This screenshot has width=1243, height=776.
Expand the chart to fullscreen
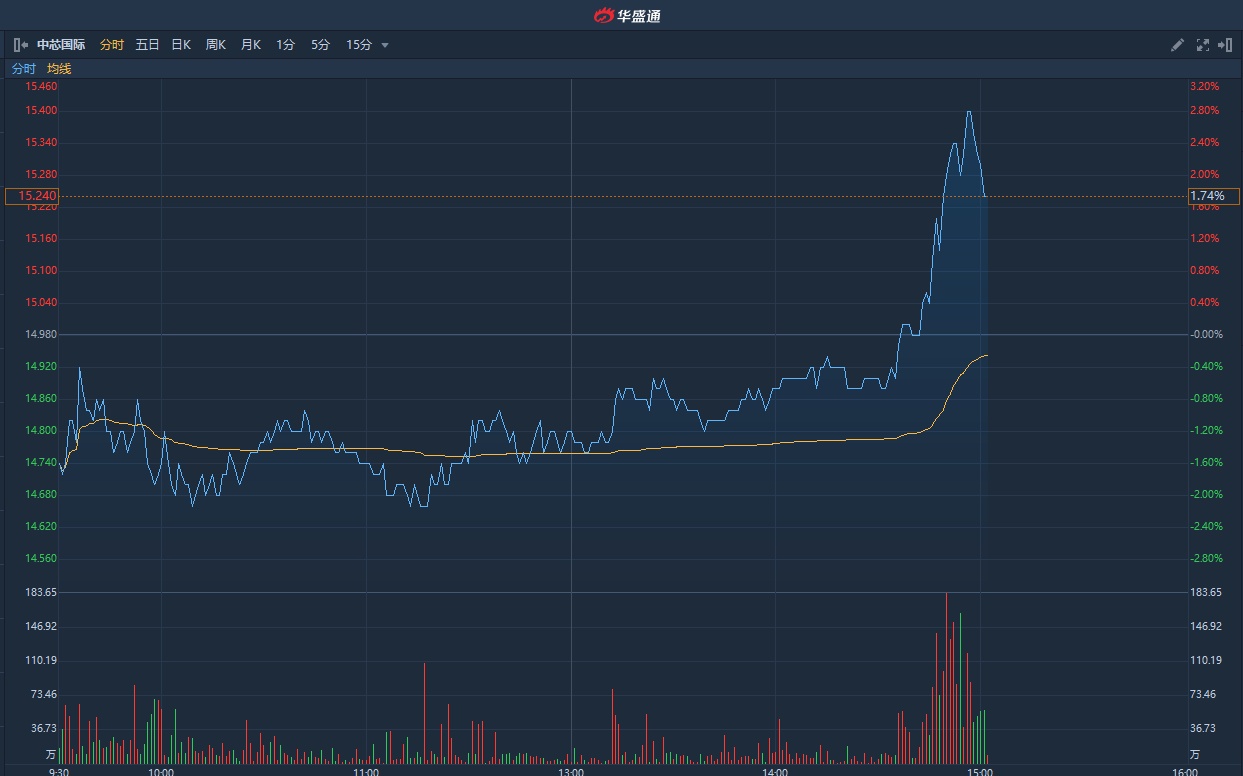(1203, 45)
